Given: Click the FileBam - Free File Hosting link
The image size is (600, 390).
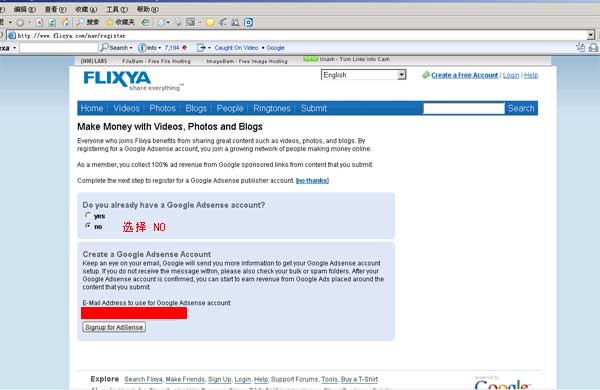Looking at the screenshot, I should [x=156, y=61].
